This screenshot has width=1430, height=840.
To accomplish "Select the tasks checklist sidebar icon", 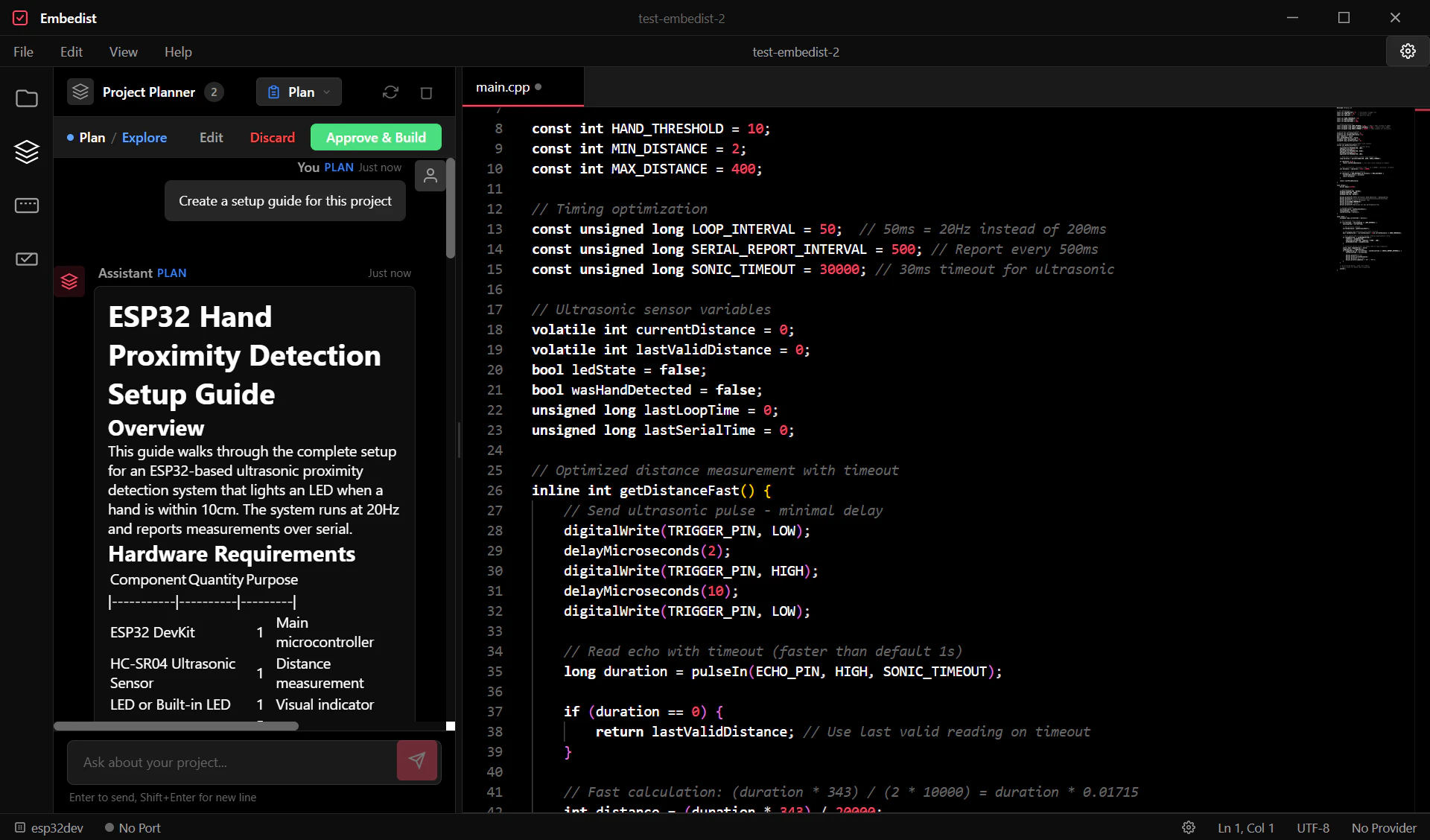I will click(27, 259).
